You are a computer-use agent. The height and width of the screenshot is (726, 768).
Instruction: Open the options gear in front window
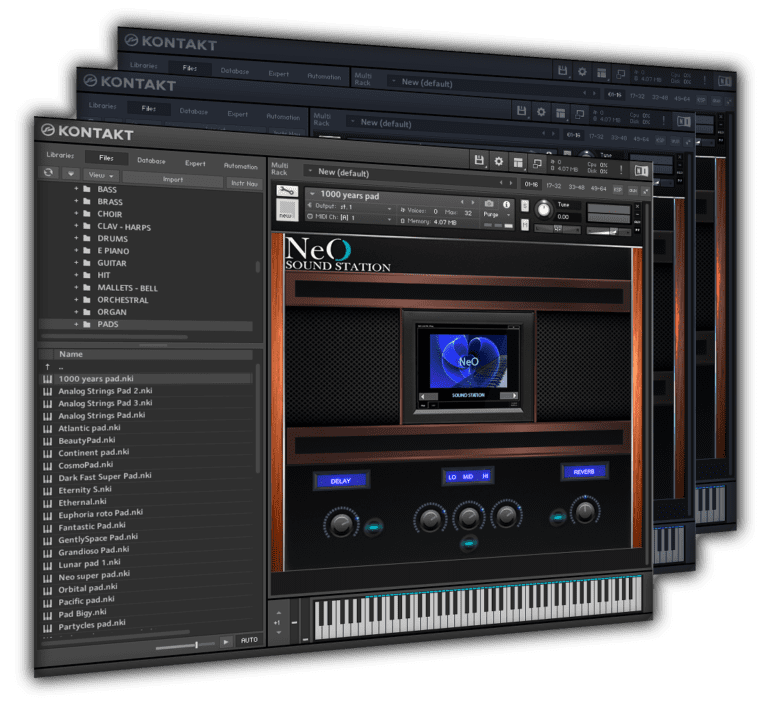[x=499, y=161]
